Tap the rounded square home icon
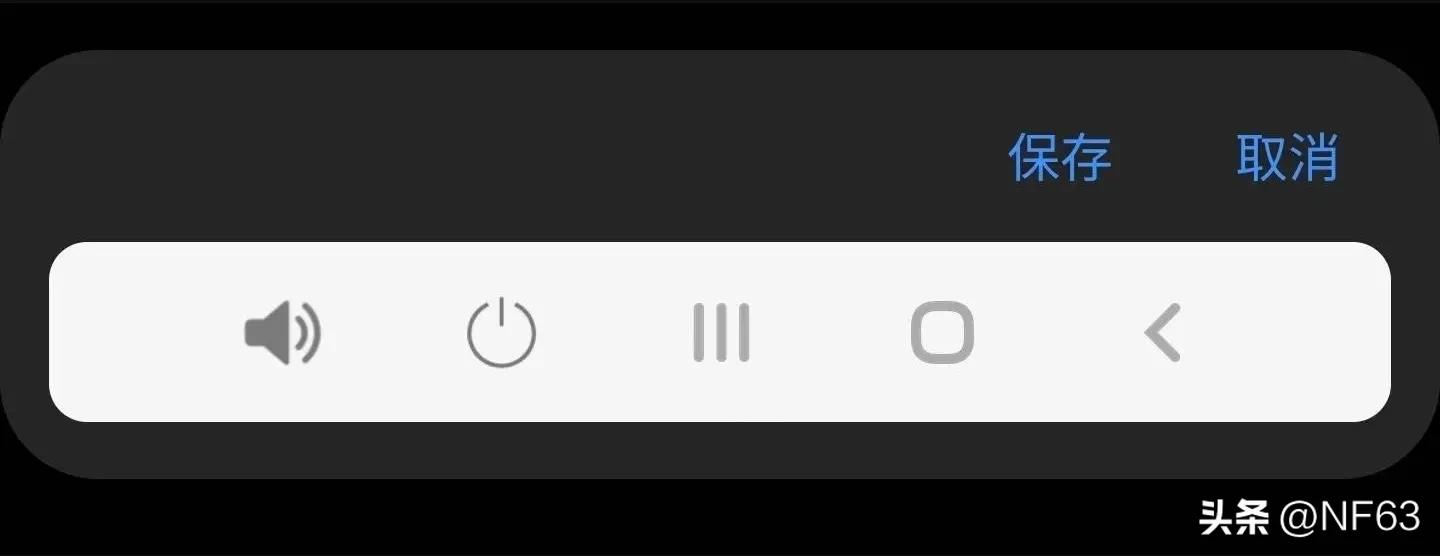This screenshot has height=556, width=1440. (x=942, y=333)
